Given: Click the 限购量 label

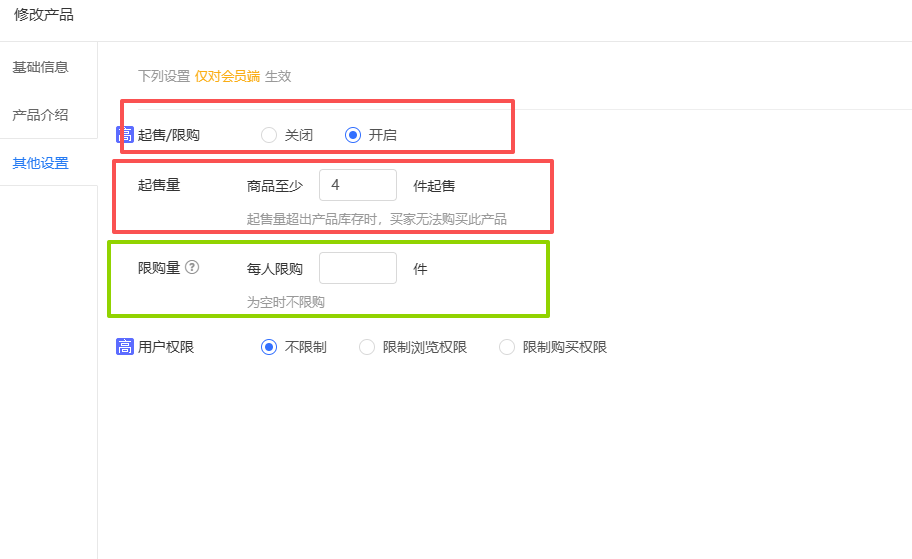Looking at the screenshot, I should coord(159,268).
